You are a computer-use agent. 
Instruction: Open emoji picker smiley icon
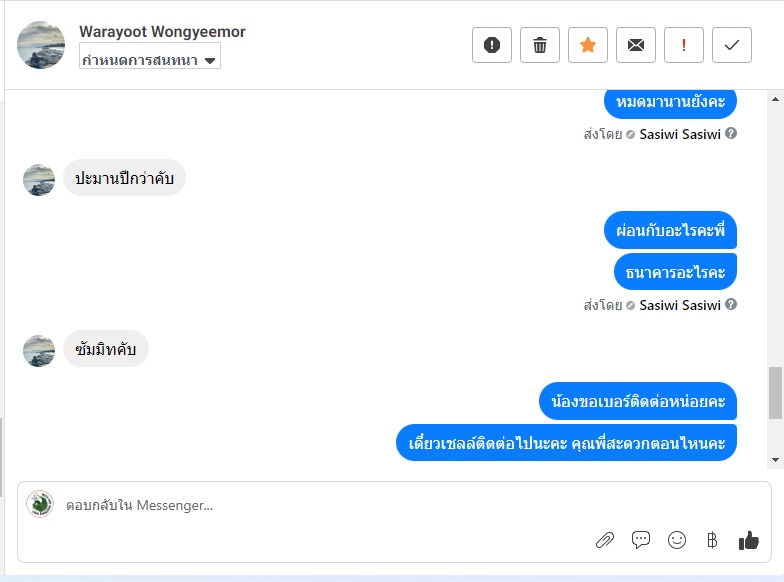(676, 540)
